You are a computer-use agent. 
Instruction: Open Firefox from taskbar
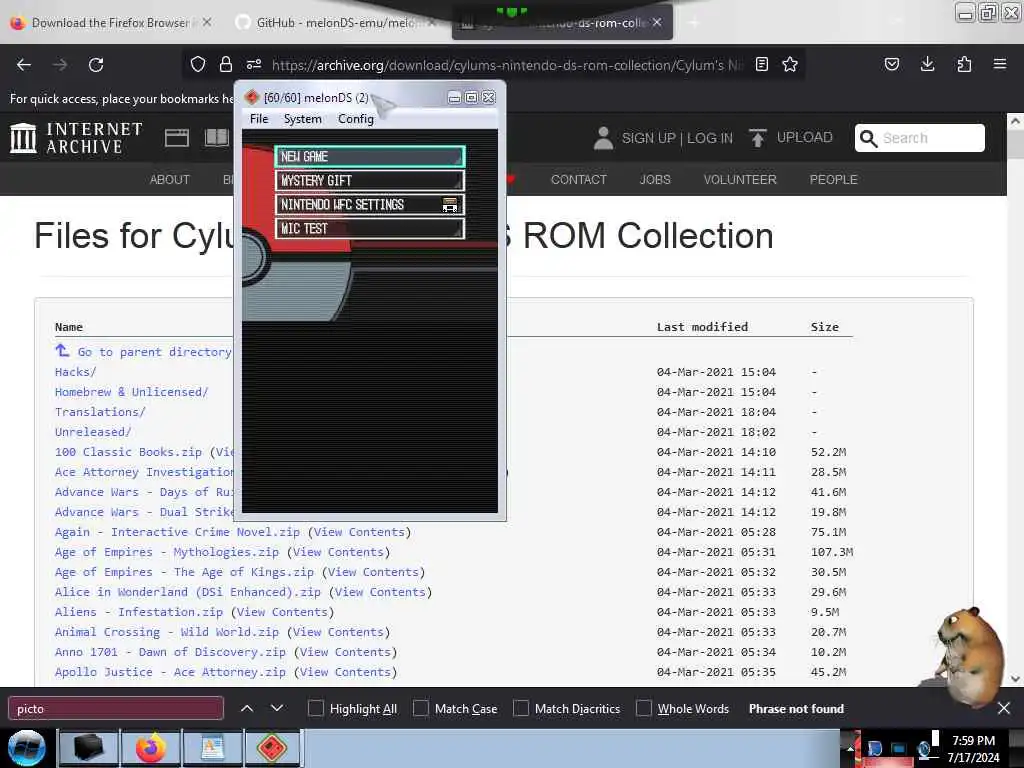tap(151, 748)
